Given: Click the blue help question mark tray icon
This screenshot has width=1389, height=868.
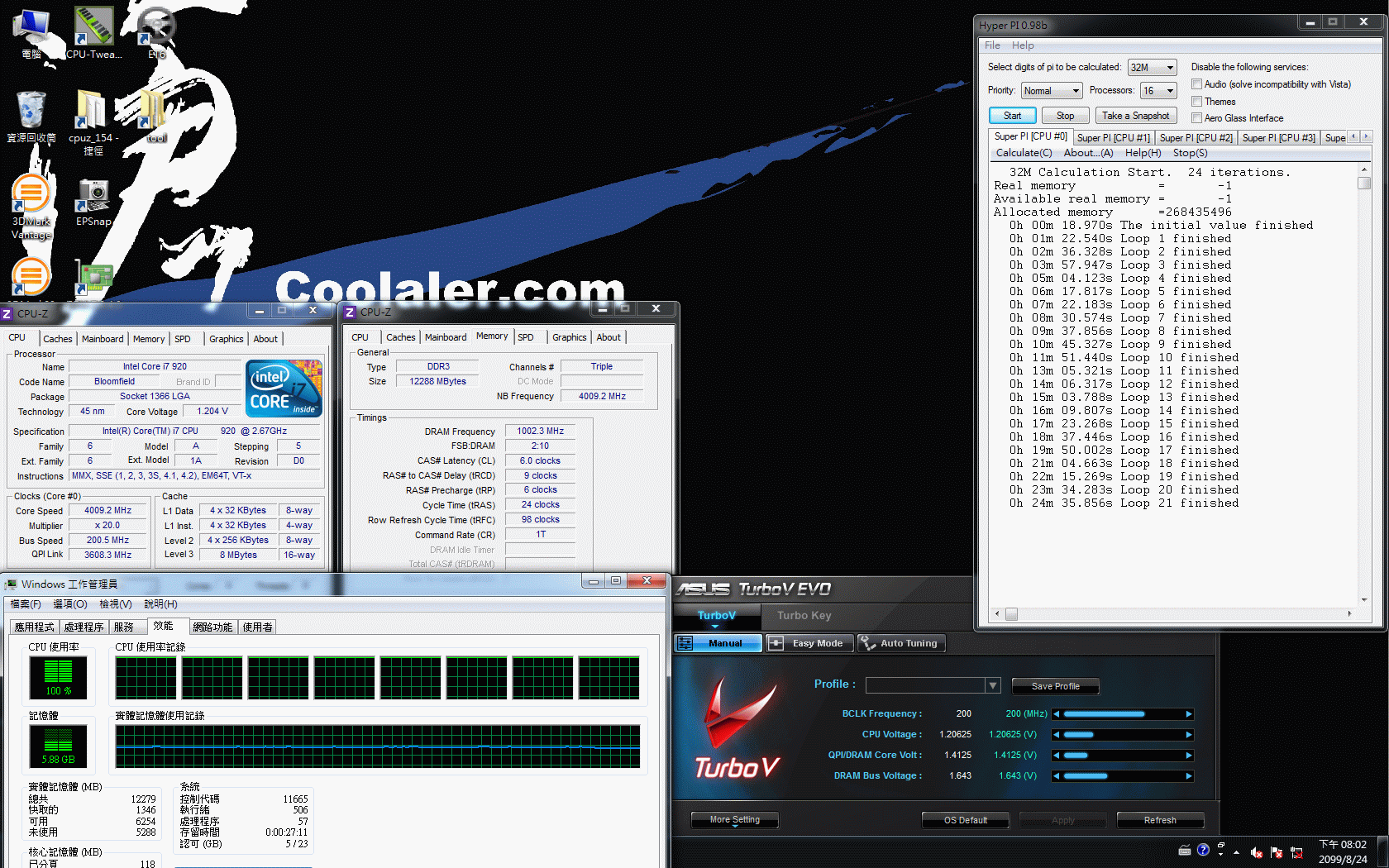Looking at the screenshot, I should (x=1203, y=850).
